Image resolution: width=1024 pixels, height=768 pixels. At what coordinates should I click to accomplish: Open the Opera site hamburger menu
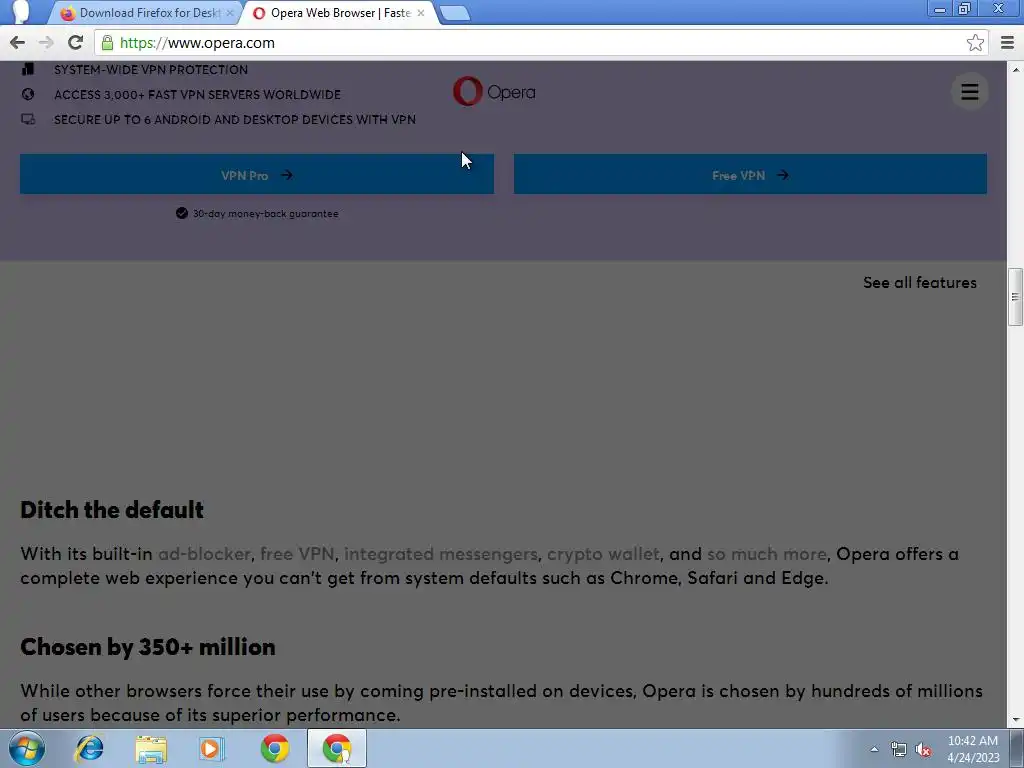click(x=970, y=91)
